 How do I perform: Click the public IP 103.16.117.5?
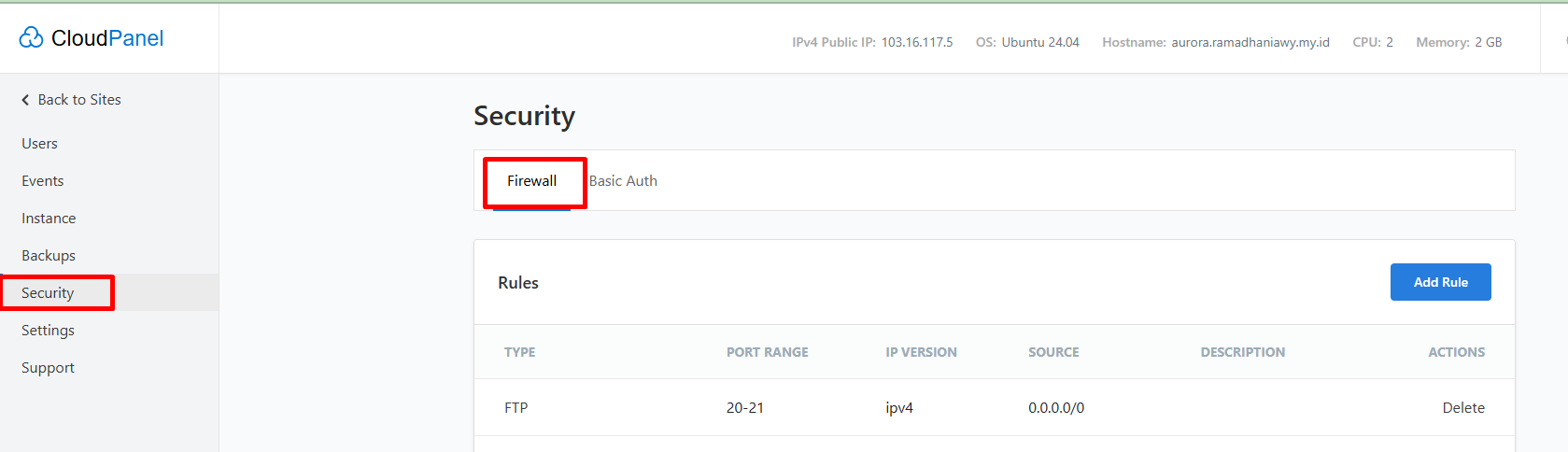(917, 42)
